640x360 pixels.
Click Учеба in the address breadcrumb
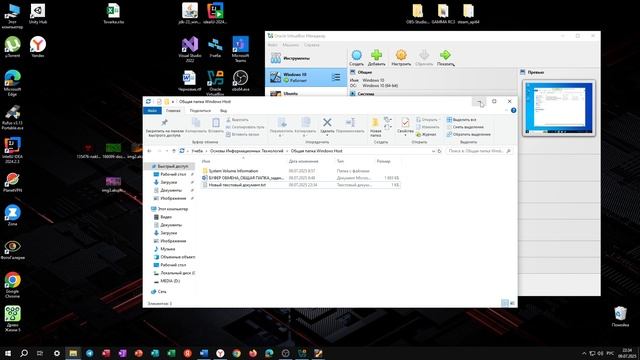197,151
